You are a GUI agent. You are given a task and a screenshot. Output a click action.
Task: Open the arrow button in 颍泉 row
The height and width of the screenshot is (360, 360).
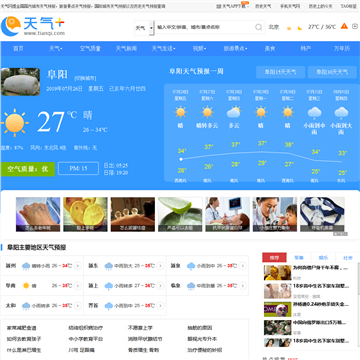[243, 266]
